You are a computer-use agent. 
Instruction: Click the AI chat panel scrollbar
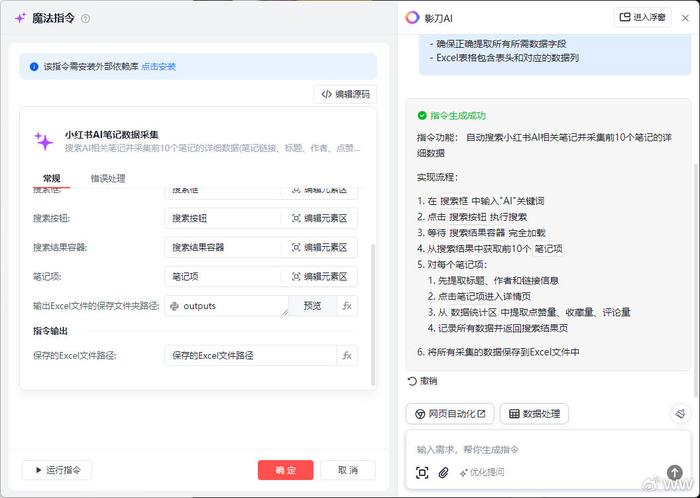(696, 281)
